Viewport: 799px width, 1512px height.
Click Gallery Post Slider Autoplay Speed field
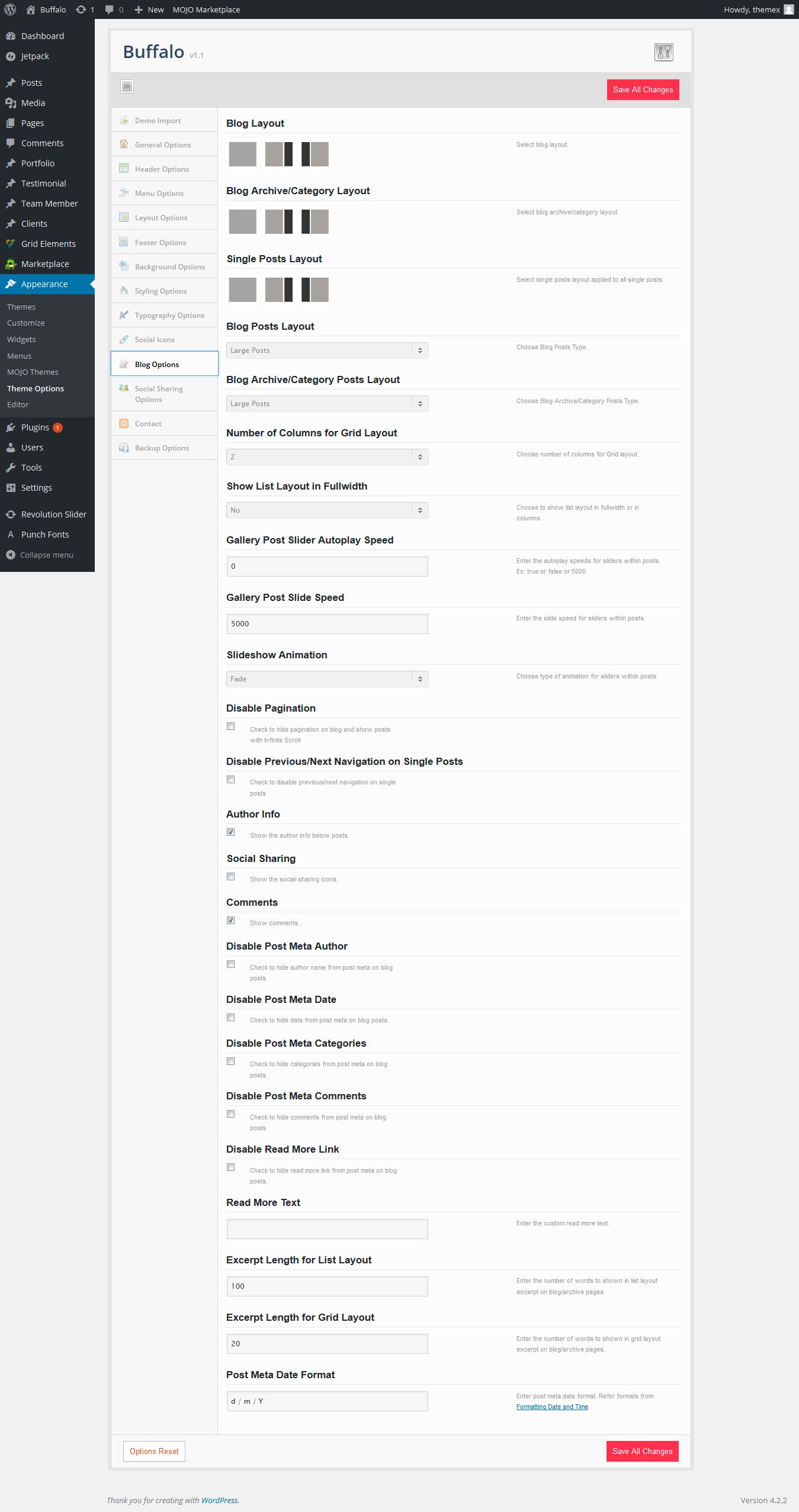pyautogui.click(x=328, y=566)
